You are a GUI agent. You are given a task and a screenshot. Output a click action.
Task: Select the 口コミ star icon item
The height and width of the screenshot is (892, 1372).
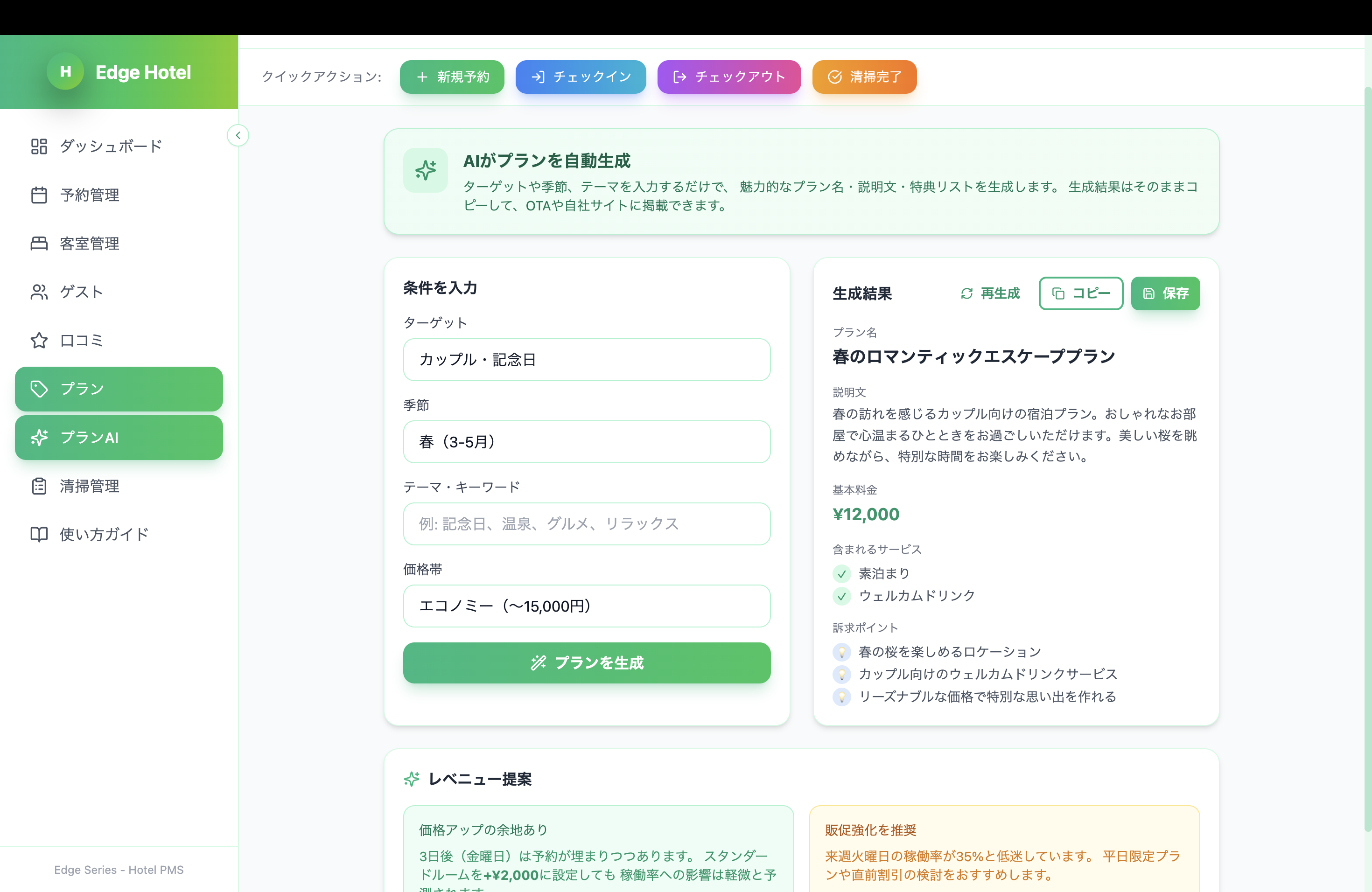click(x=39, y=341)
